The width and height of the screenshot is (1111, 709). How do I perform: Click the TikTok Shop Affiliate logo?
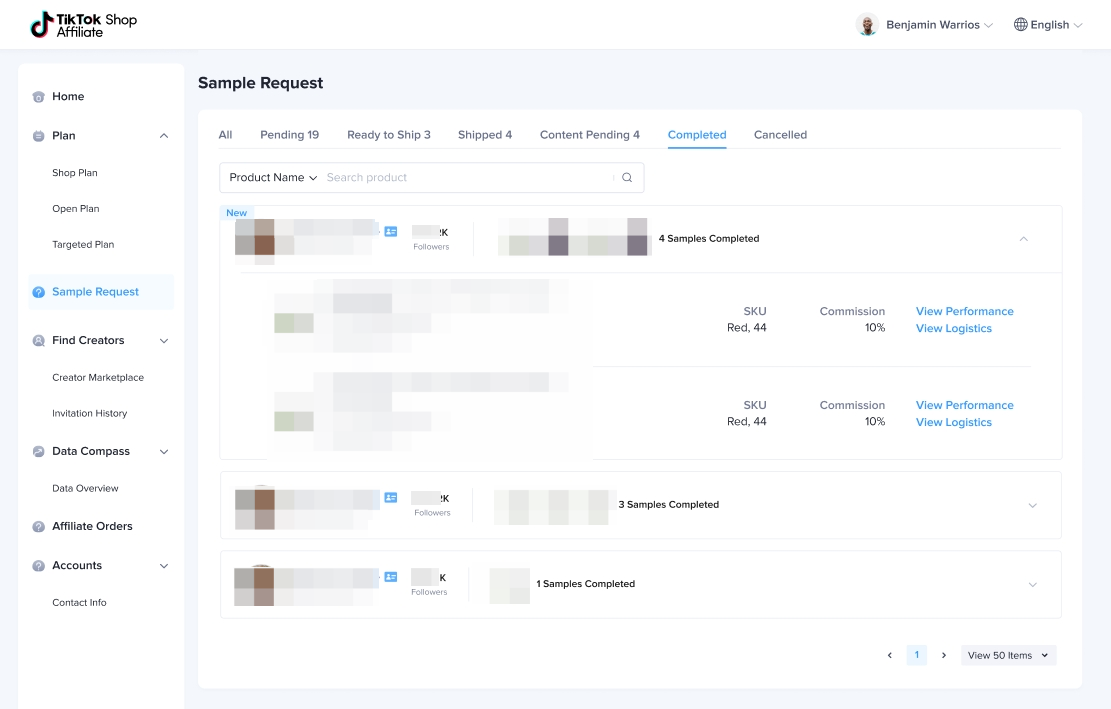pyautogui.click(x=83, y=25)
